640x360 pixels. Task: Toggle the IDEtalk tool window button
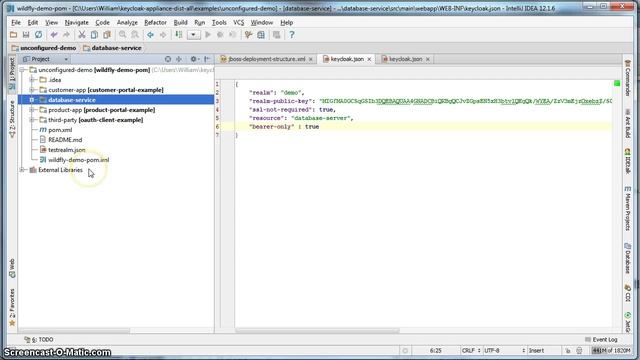628,161
